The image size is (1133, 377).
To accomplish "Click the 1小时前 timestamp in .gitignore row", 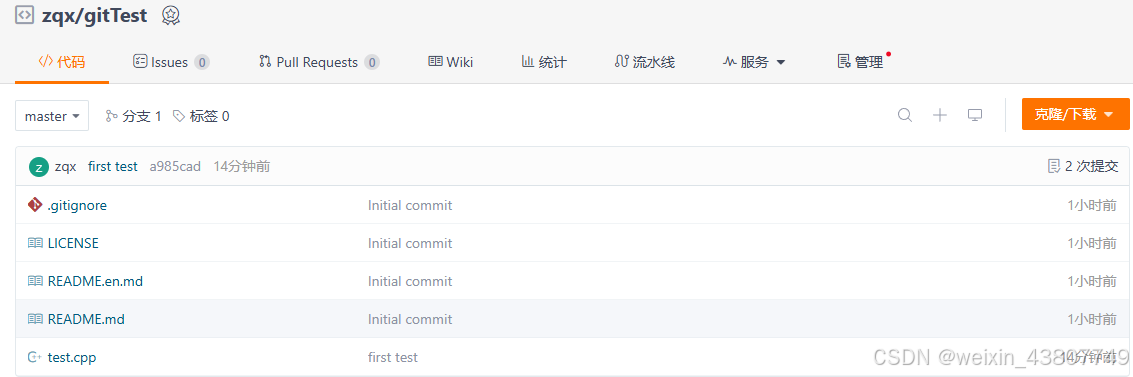I will click(x=1092, y=205).
